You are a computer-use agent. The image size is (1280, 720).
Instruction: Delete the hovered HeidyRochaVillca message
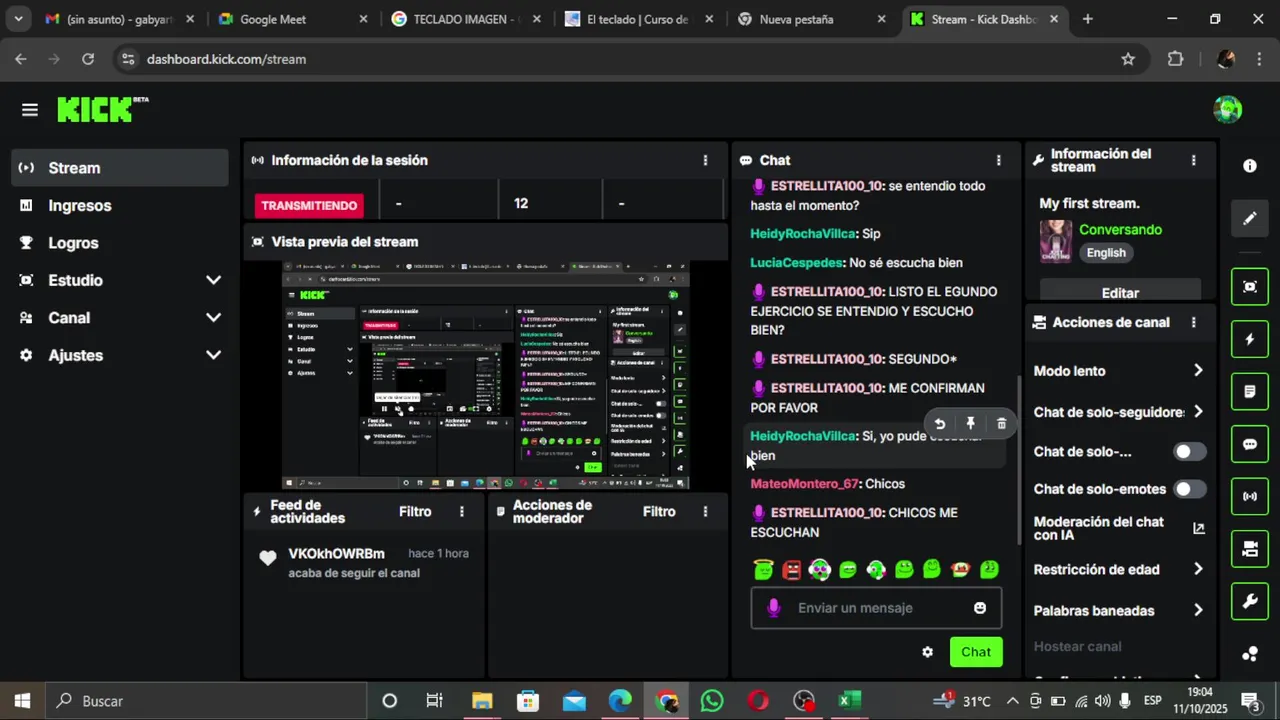coord(1001,424)
